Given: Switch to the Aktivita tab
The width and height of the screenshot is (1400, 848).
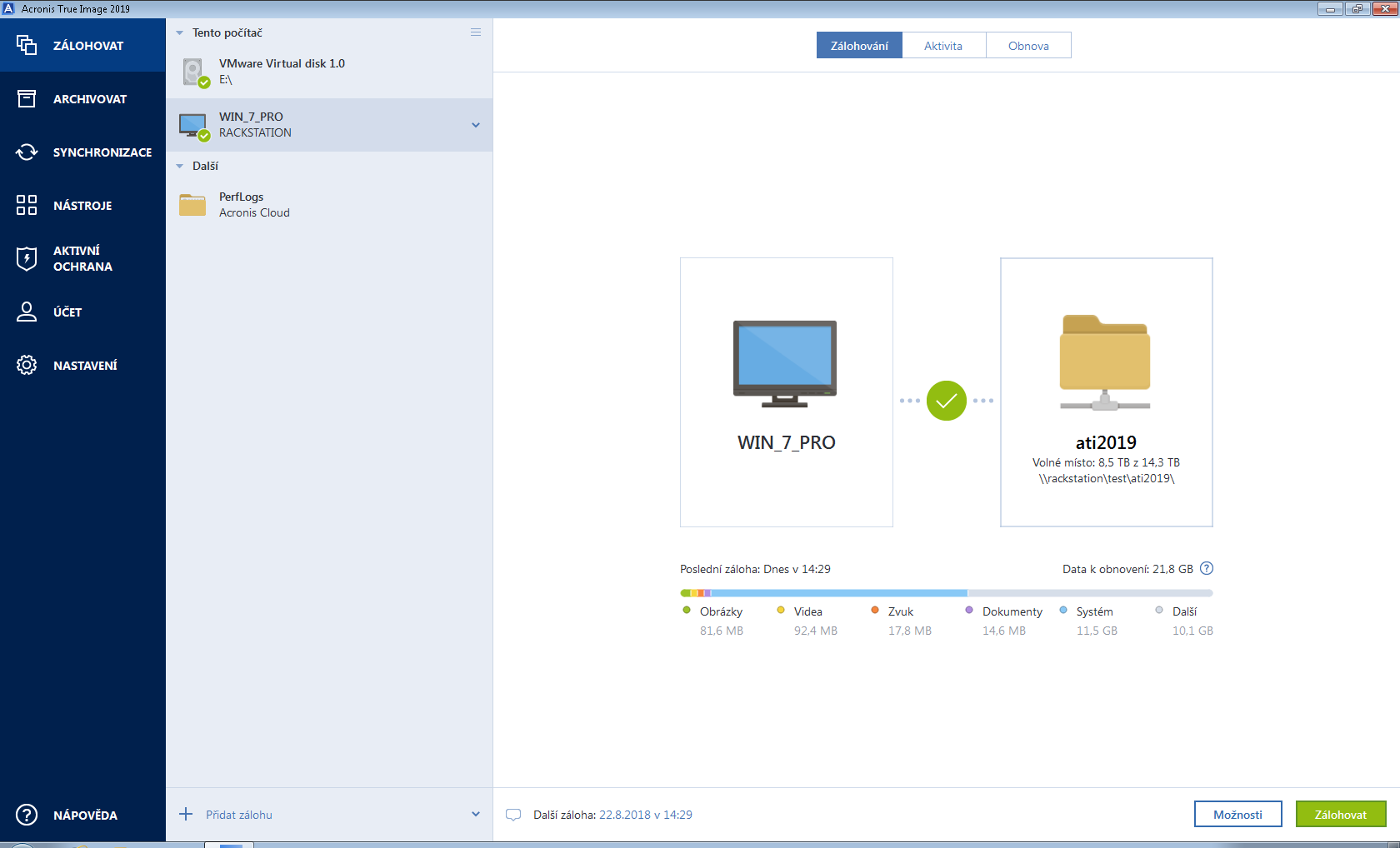Looking at the screenshot, I should click(943, 46).
